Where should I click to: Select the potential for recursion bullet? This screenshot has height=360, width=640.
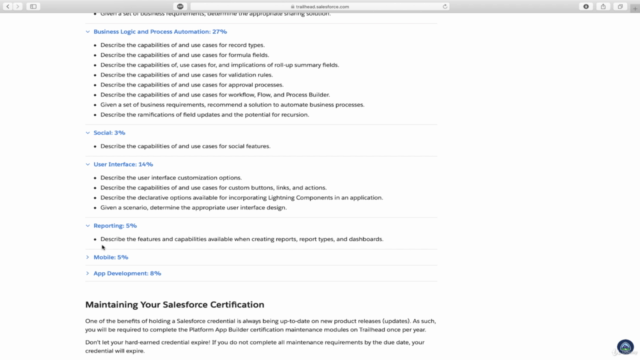pos(204,115)
